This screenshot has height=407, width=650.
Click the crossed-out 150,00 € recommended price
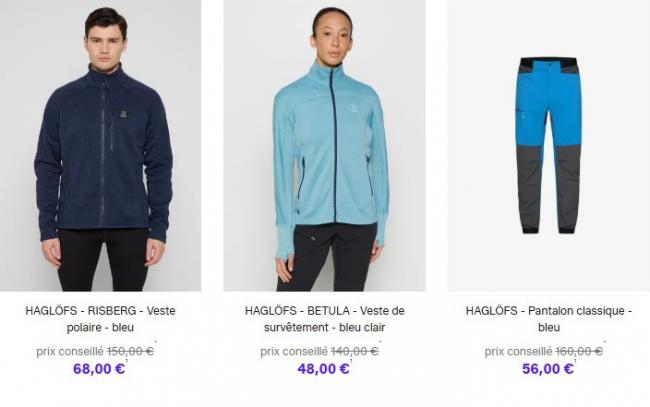130,351
